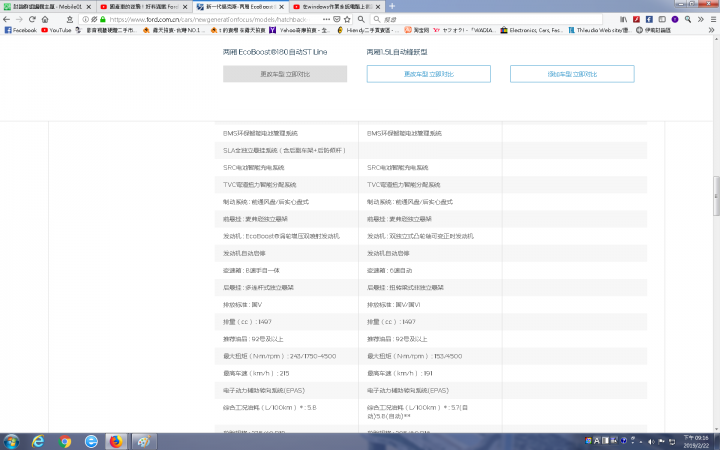Click the forward navigation arrow
The width and height of the screenshot is (720, 450).
click(x=19, y=19)
